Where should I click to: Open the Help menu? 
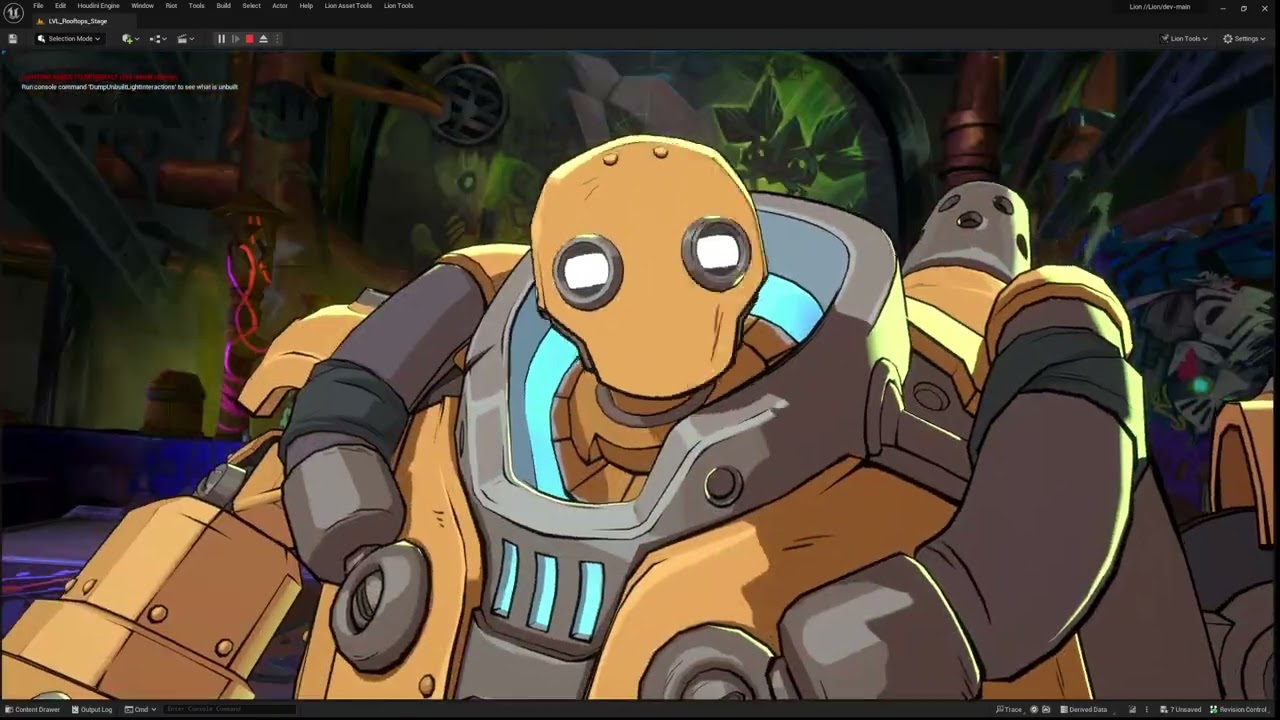(x=306, y=6)
